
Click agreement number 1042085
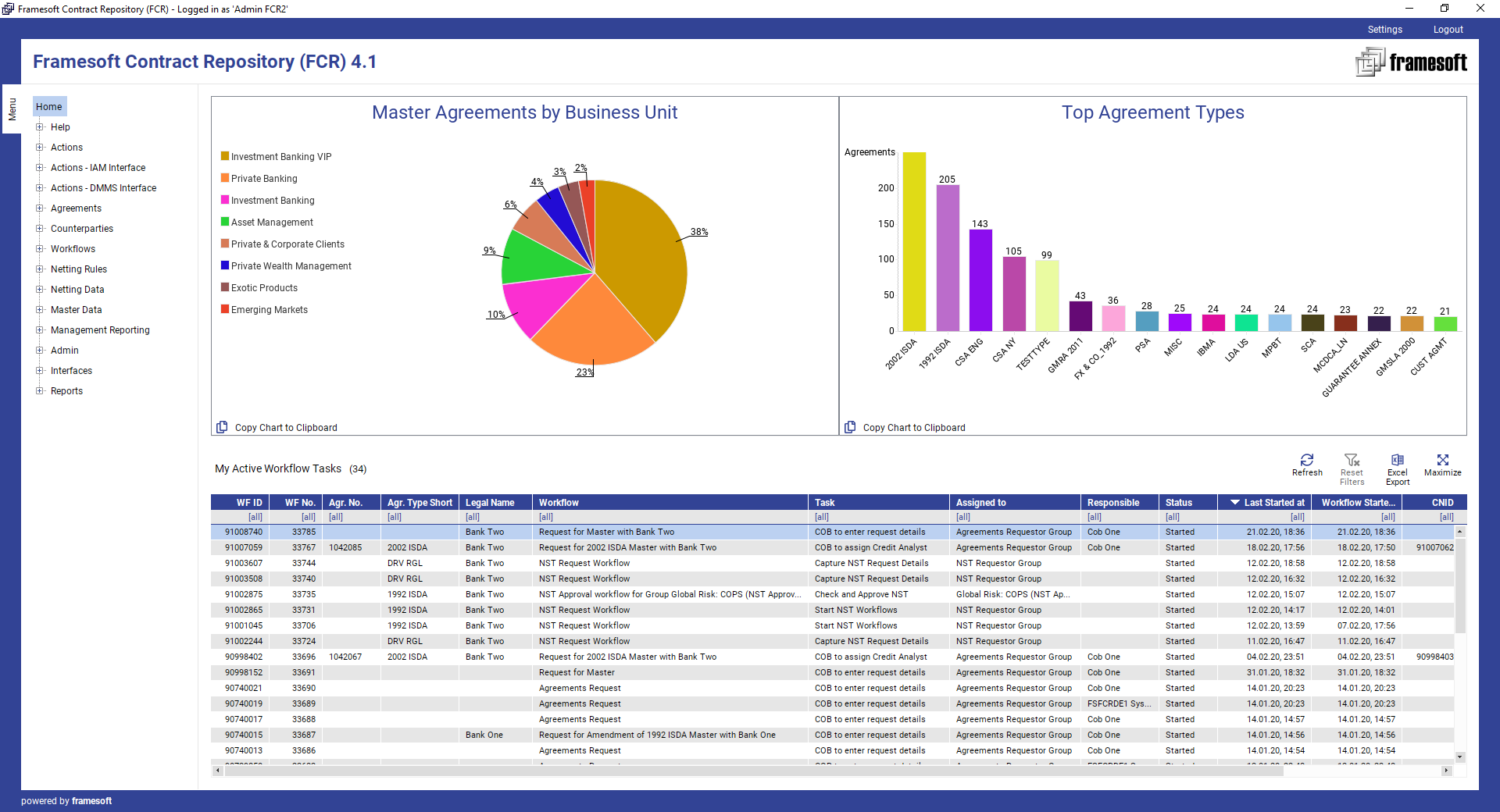345,547
